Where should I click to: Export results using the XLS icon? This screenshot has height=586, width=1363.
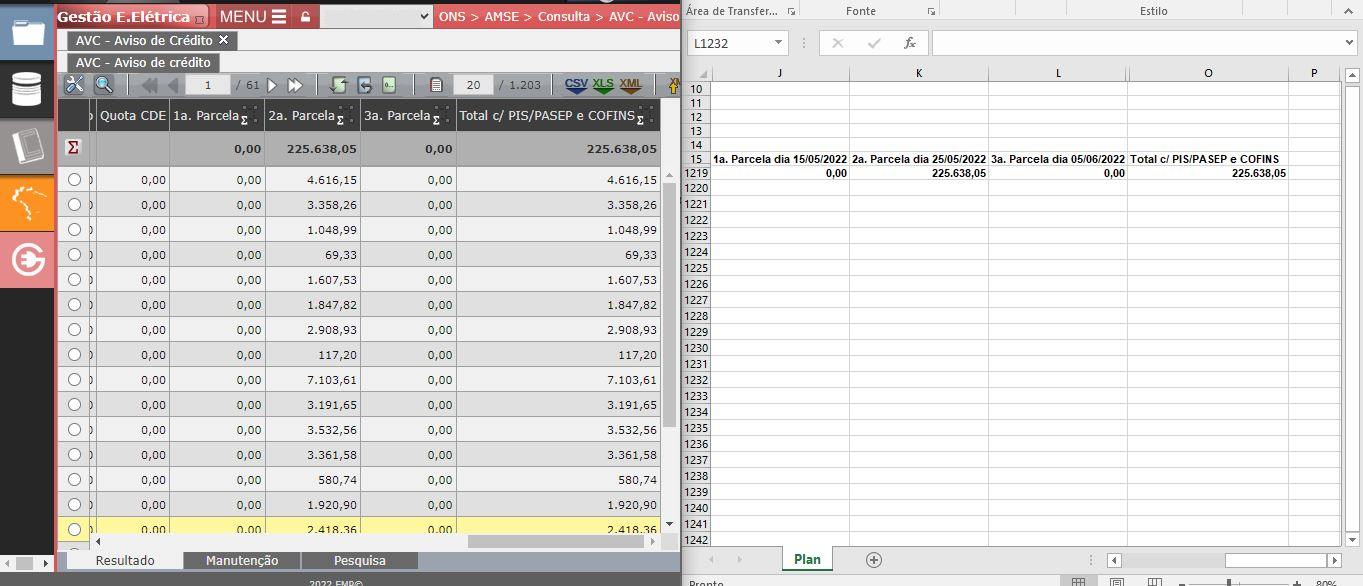(603, 85)
